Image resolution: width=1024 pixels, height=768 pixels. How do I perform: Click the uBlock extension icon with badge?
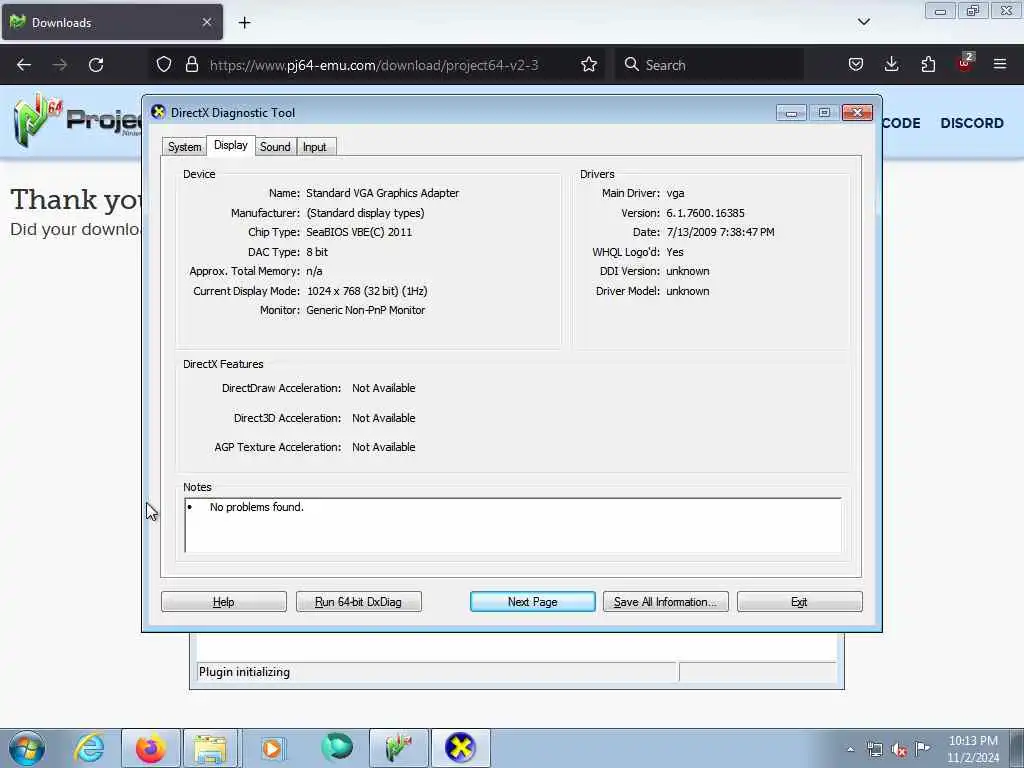pyautogui.click(x=965, y=63)
